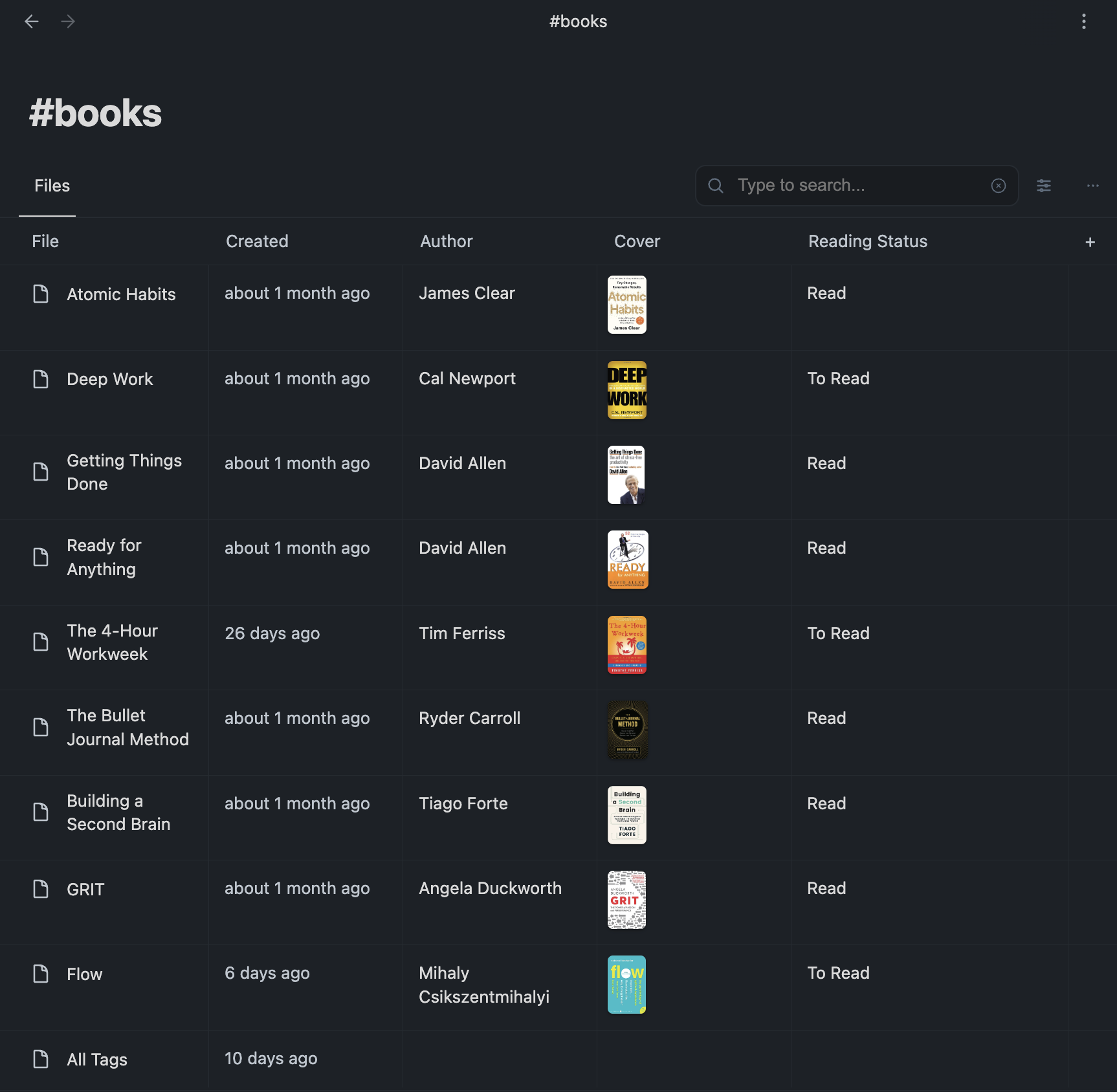The height and width of the screenshot is (1092, 1117).
Task: Click the #books title in the top bar
Action: pos(579,21)
